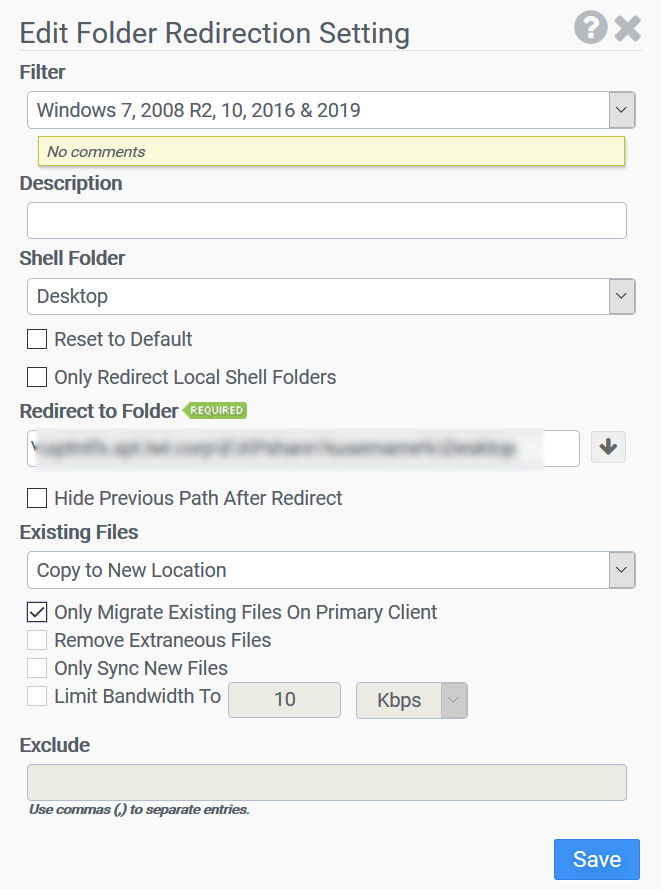The image size is (661, 889).
Task: Close the Edit Folder Redirection dialog
Action: (x=628, y=28)
